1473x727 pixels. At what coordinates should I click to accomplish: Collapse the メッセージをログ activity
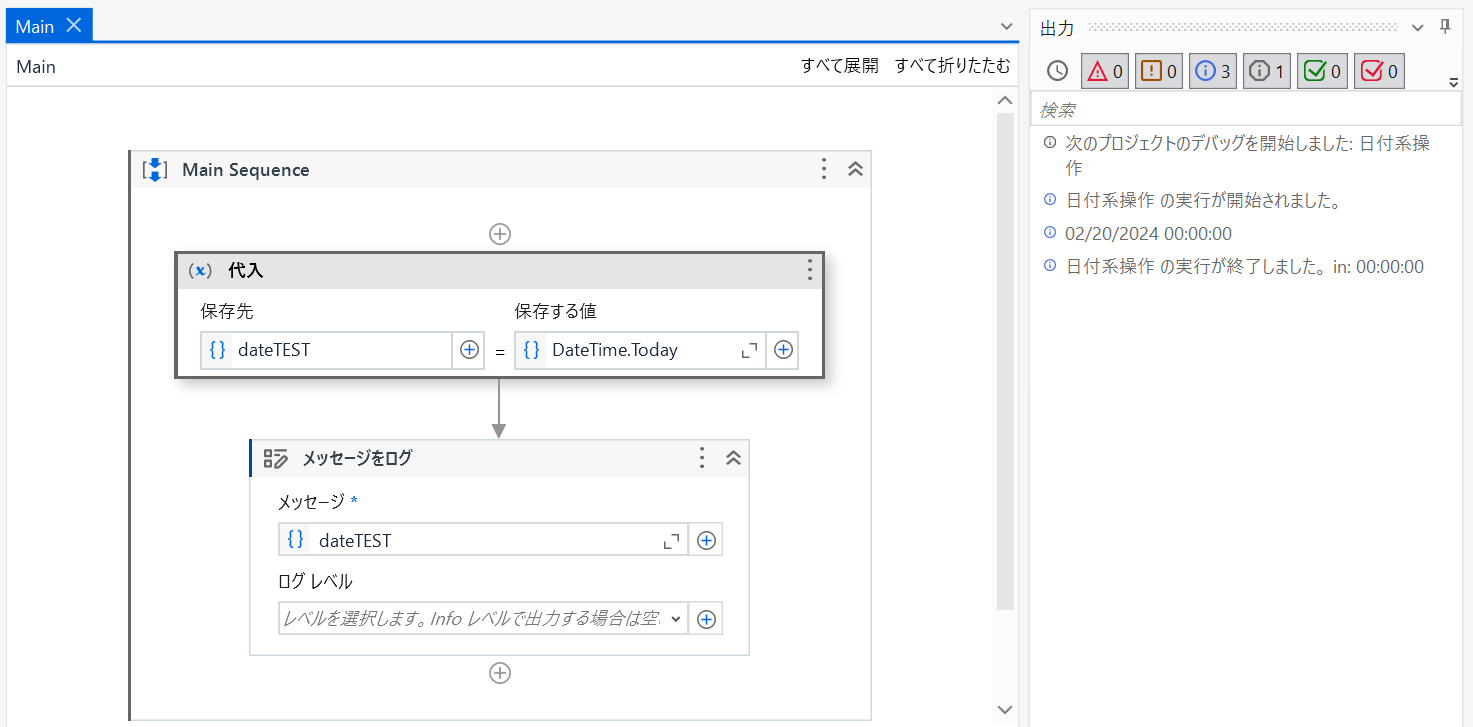[x=733, y=458]
